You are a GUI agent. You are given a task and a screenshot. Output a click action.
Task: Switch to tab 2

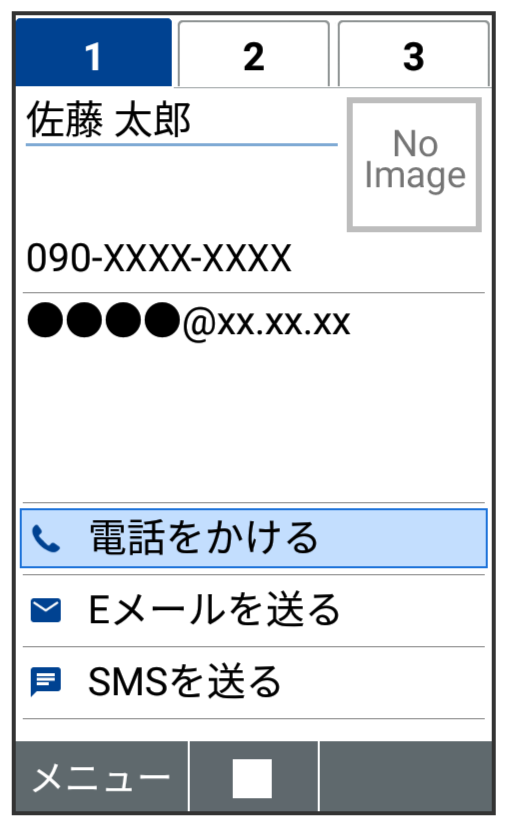(x=254, y=54)
